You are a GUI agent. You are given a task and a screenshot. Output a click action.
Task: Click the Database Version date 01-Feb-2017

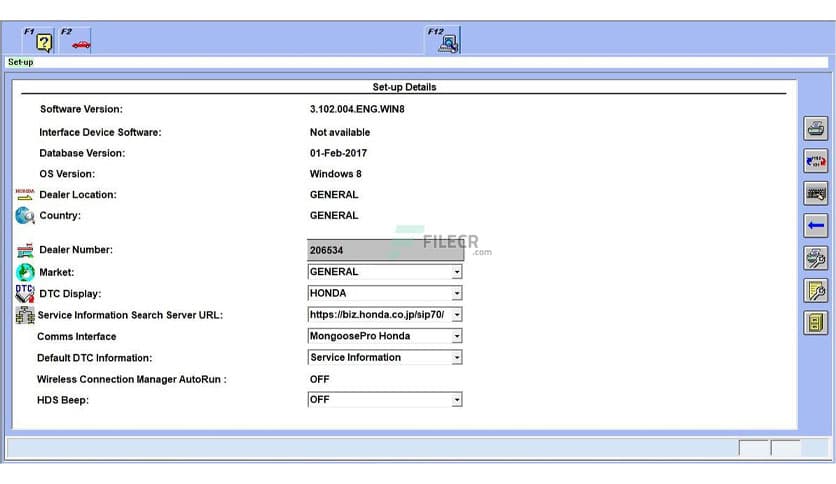click(338, 153)
